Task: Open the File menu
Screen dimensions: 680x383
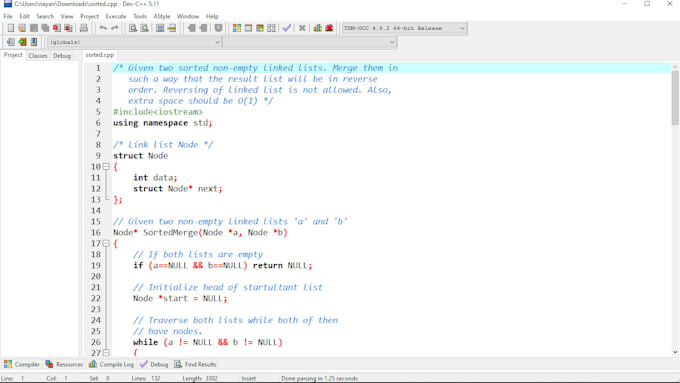Action: click(x=8, y=16)
